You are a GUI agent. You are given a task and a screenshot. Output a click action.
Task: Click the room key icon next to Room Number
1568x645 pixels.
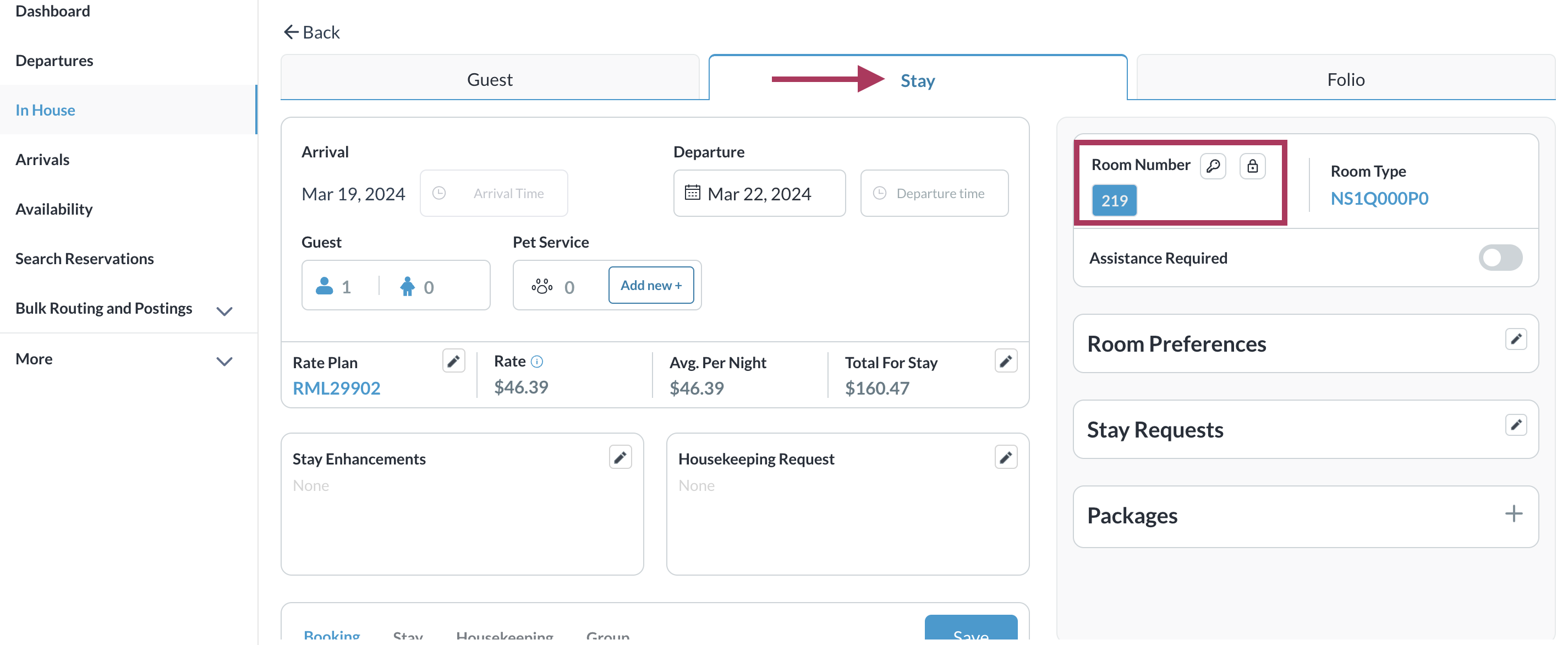click(1213, 166)
